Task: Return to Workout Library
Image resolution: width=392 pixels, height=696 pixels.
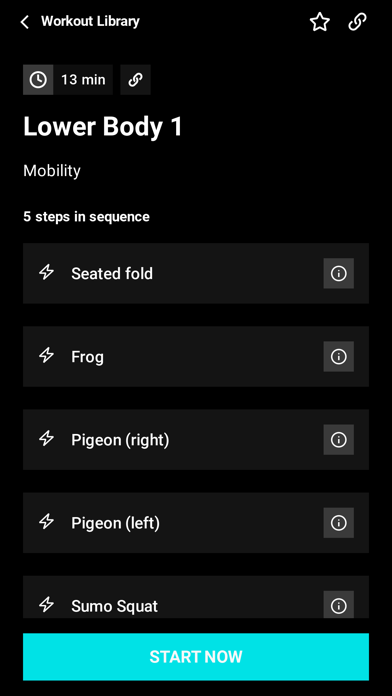Action: [90, 21]
